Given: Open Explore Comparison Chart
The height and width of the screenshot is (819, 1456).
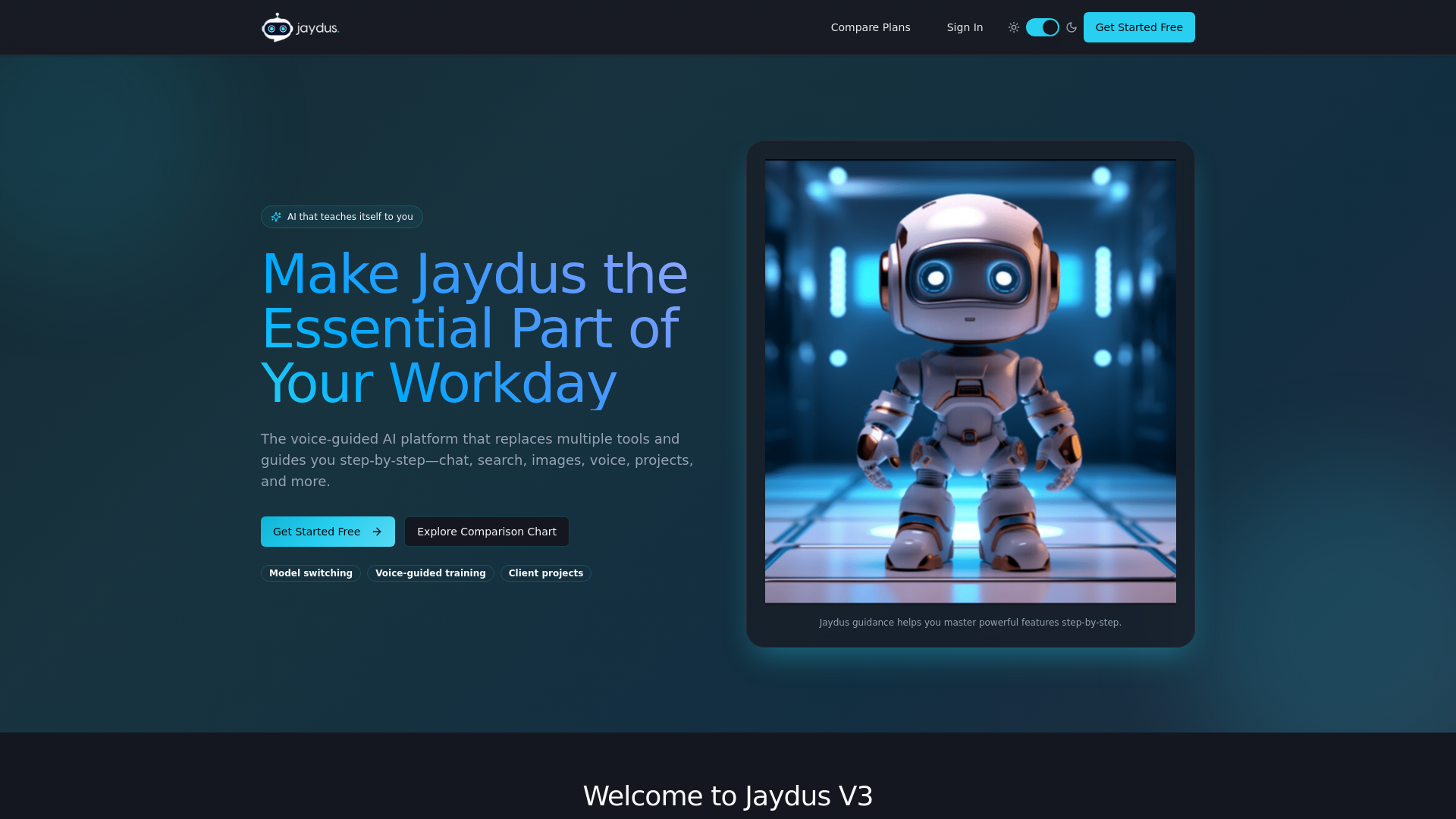Looking at the screenshot, I should (x=486, y=532).
